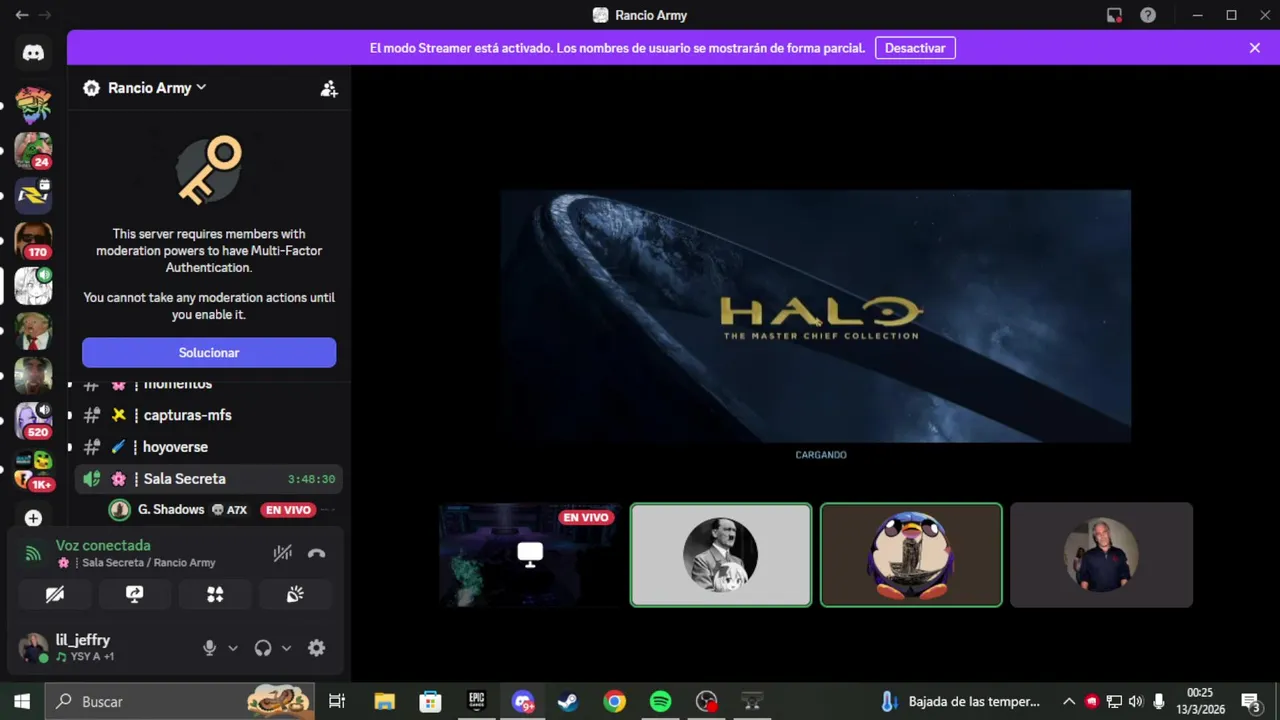Open Epic Games Launcher from taskbar
This screenshot has height=720, width=1280.
[477, 701]
